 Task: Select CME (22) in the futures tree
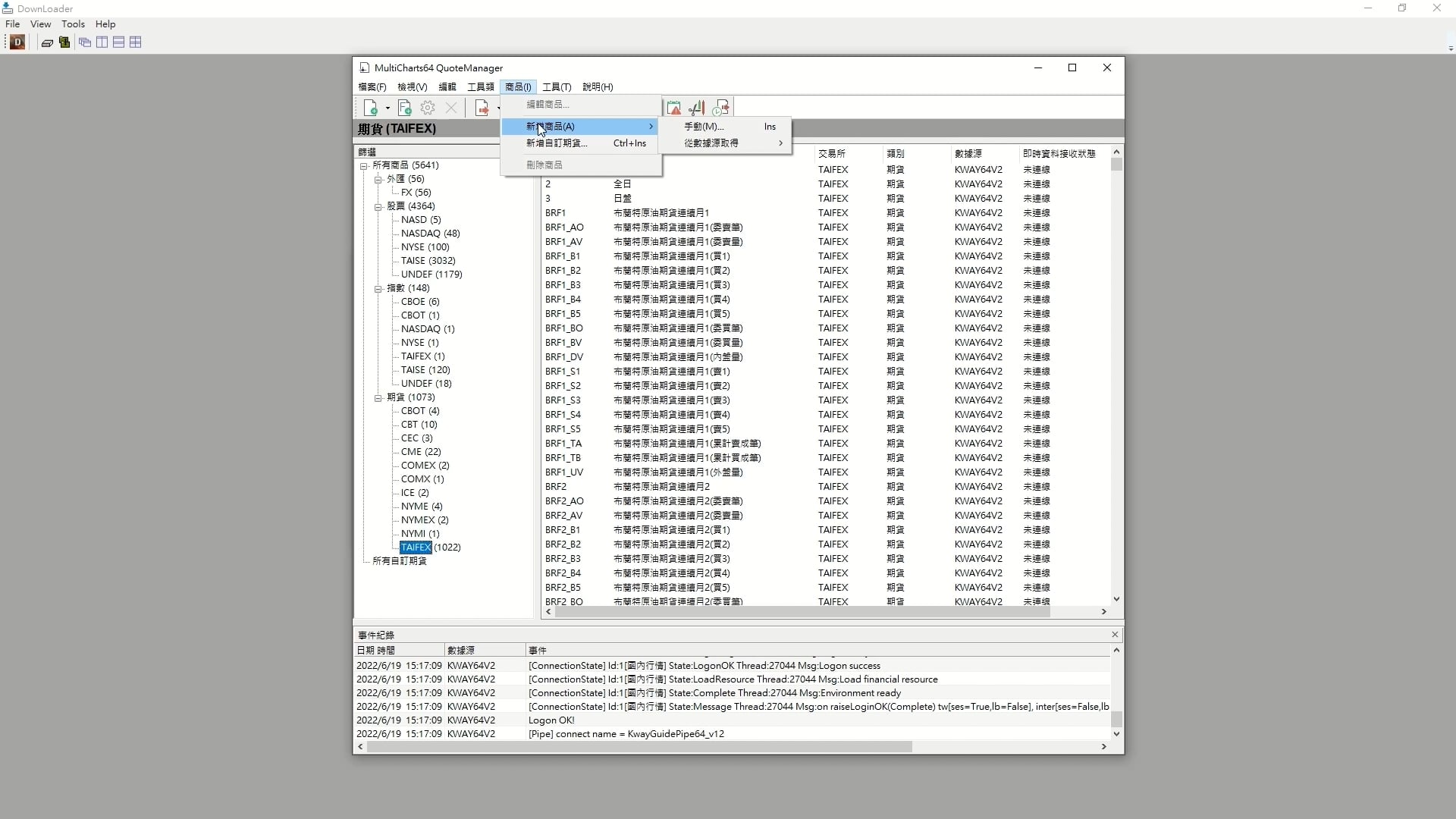coord(420,452)
